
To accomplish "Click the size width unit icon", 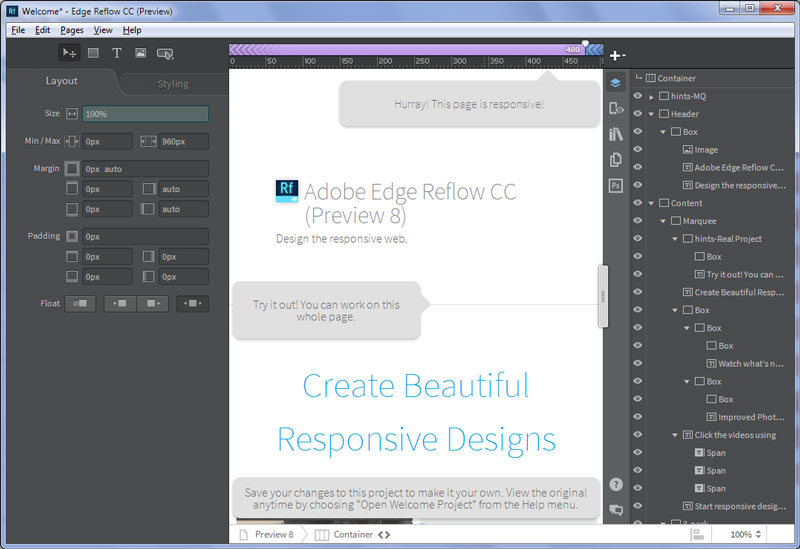I will (x=72, y=114).
